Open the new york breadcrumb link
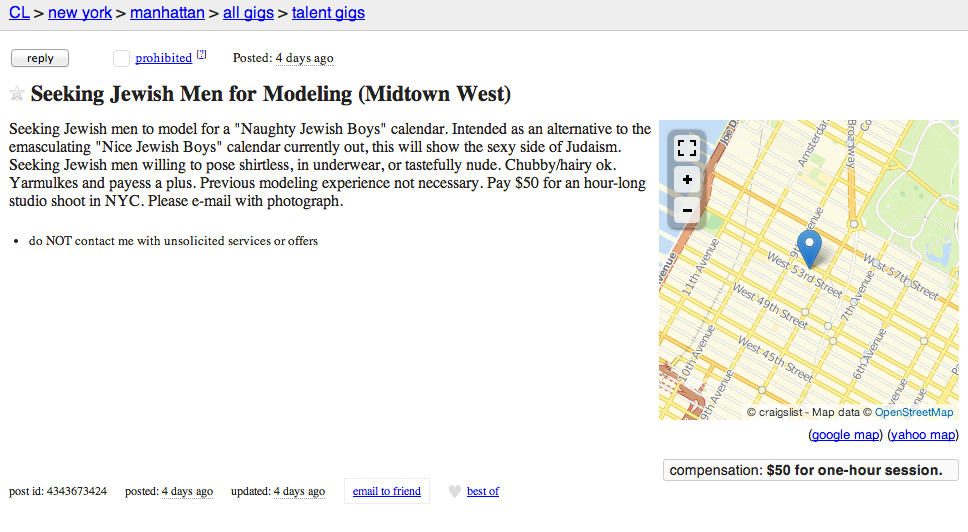The width and height of the screenshot is (968, 532). tap(80, 12)
